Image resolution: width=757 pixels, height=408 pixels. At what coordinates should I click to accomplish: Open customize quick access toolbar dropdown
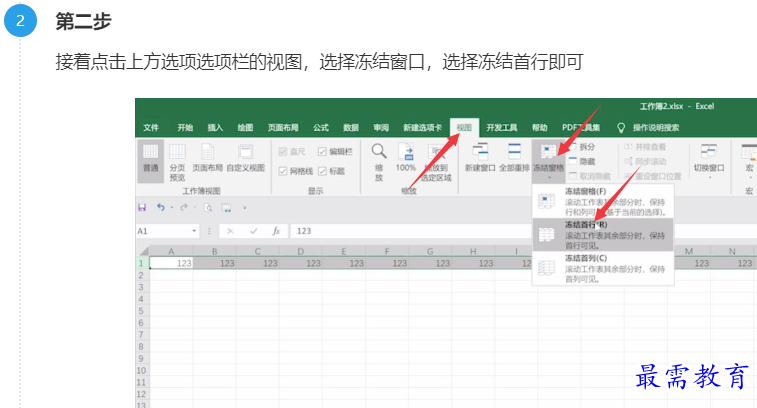(x=244, y=208)
